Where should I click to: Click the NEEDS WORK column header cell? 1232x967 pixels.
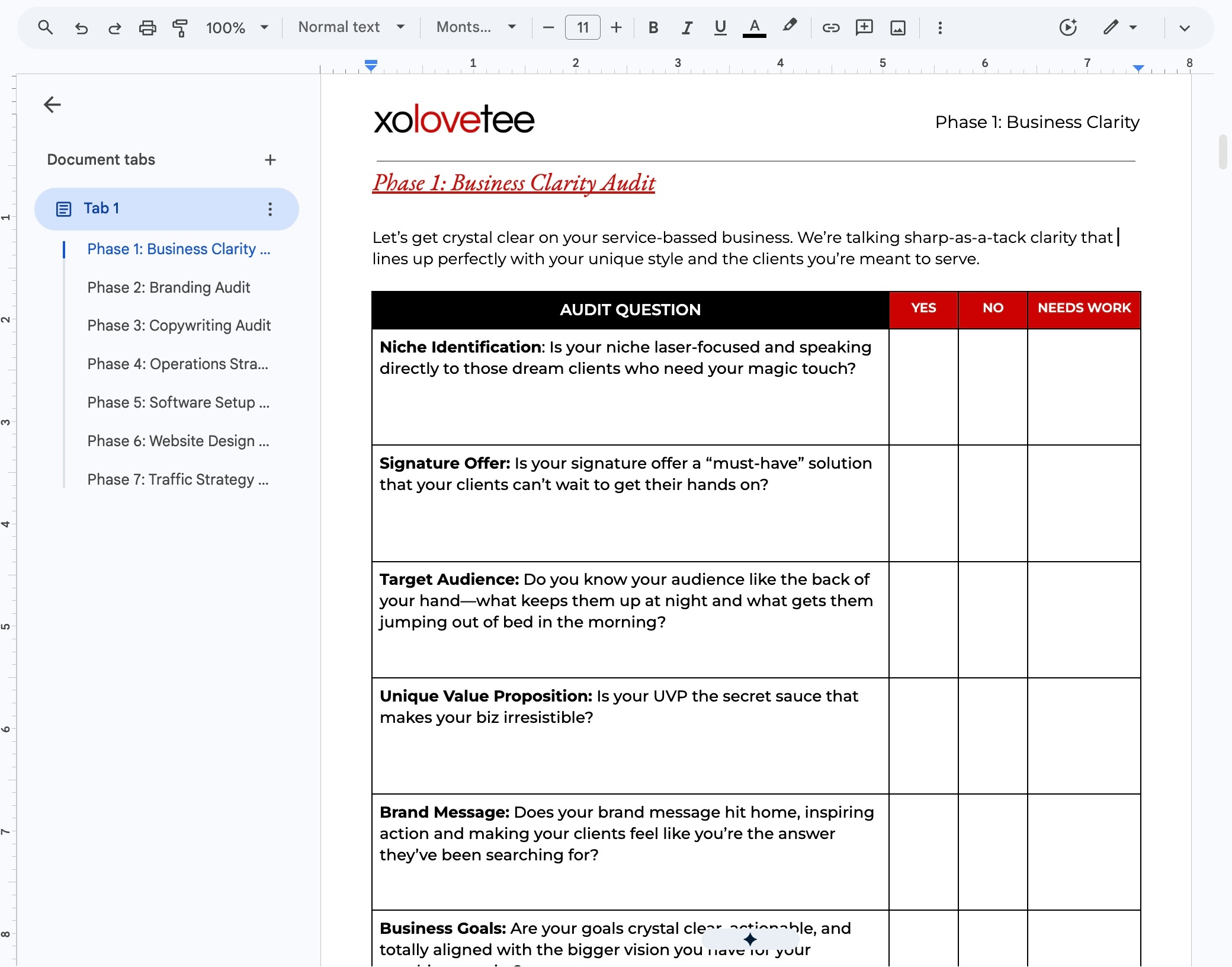point(1084,310)
